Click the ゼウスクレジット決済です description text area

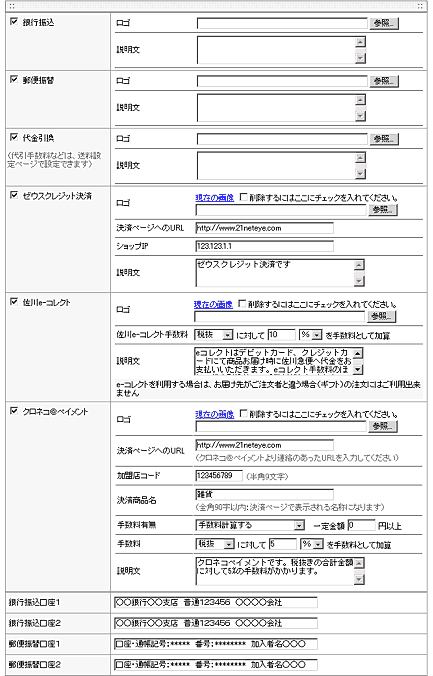(275, 273)
